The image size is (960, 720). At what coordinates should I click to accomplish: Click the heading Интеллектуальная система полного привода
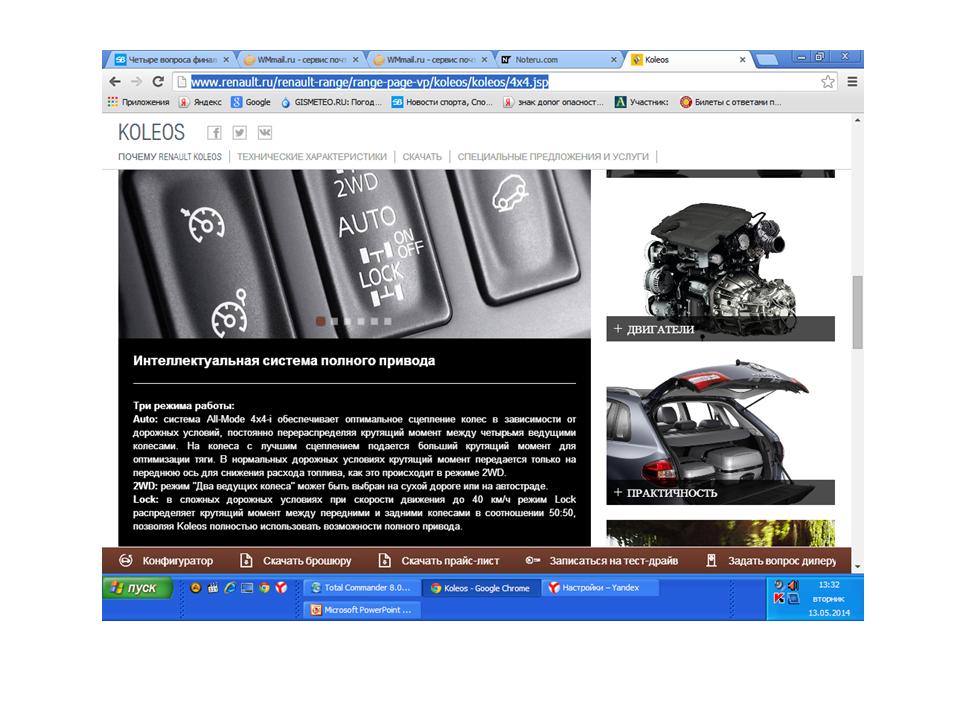[284, 361]
